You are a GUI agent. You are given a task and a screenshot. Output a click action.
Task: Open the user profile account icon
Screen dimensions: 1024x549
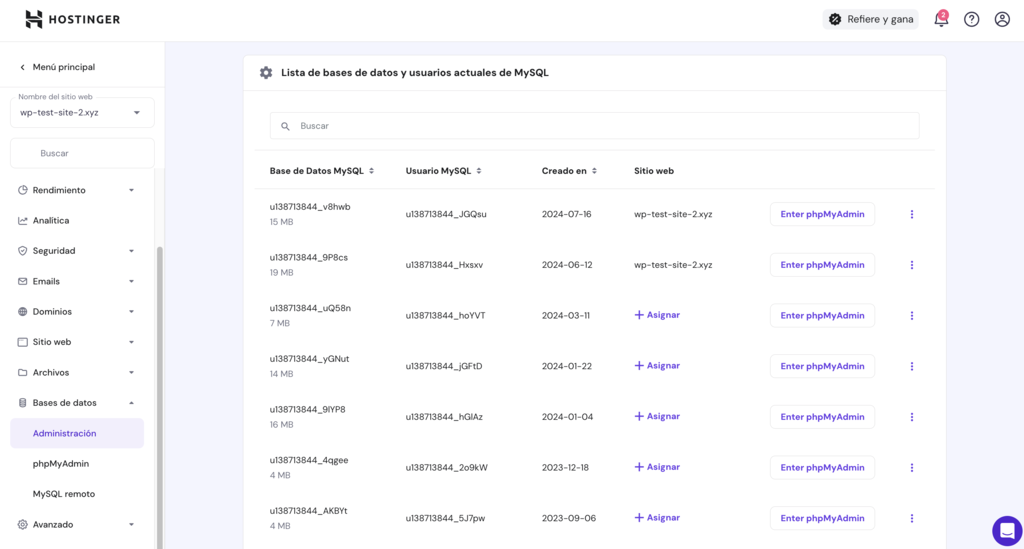coord(1002,19)
